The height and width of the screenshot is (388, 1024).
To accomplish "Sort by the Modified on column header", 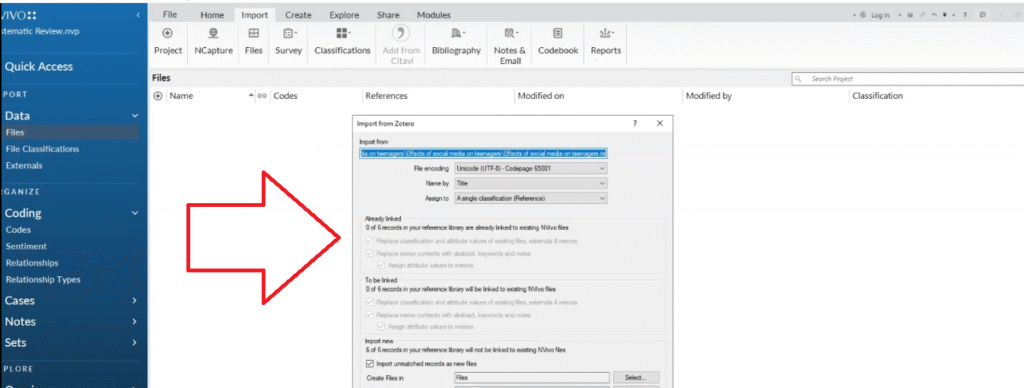I will pos(541,96).
